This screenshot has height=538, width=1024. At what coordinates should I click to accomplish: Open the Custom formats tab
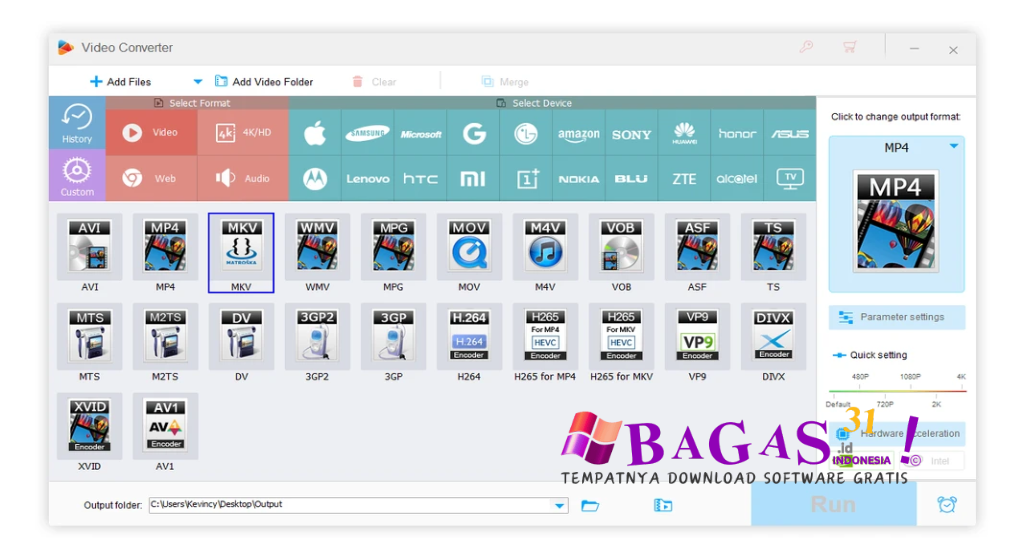(x=77, y=175)
